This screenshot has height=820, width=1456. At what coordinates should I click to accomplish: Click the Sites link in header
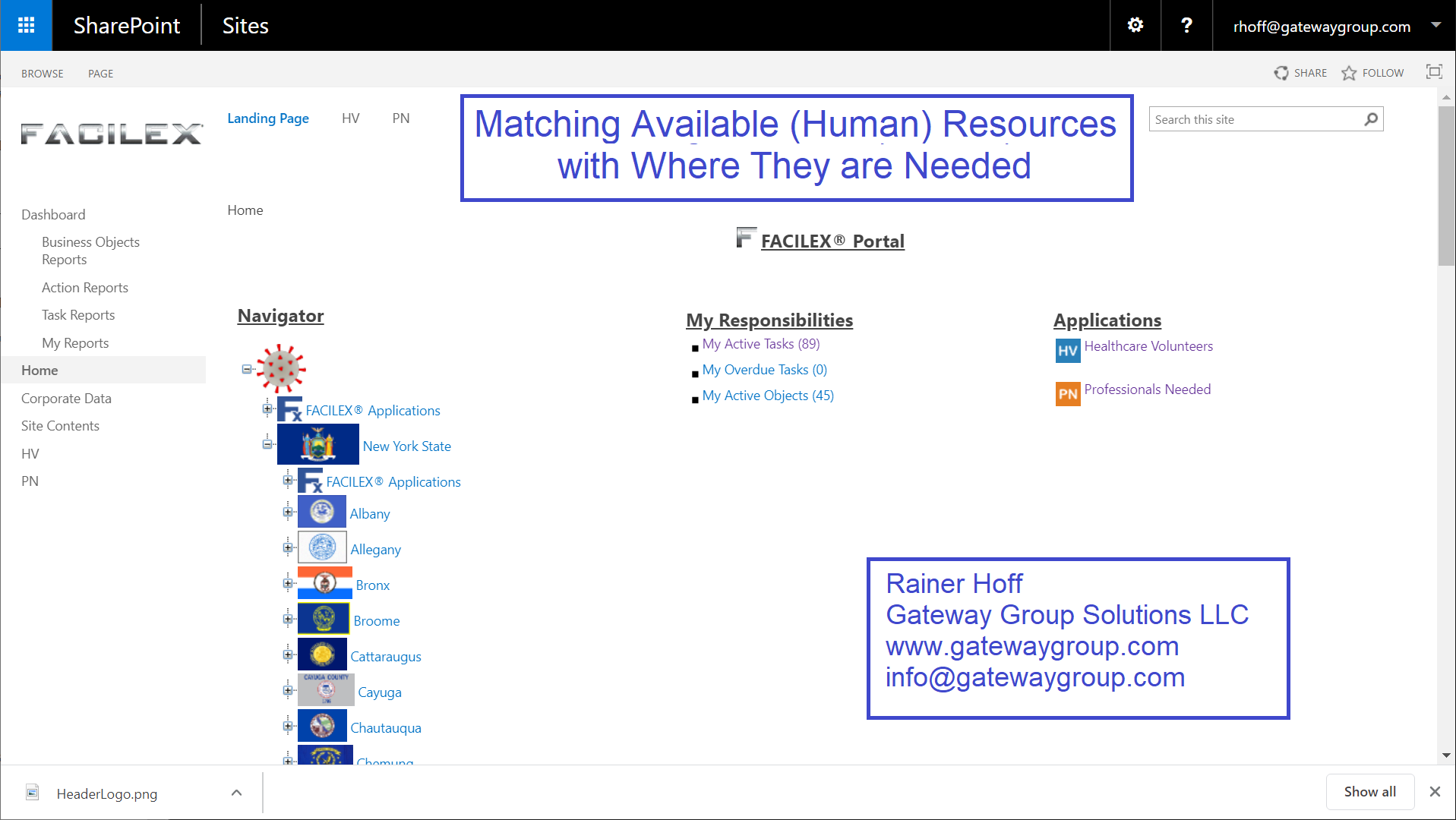245,26
